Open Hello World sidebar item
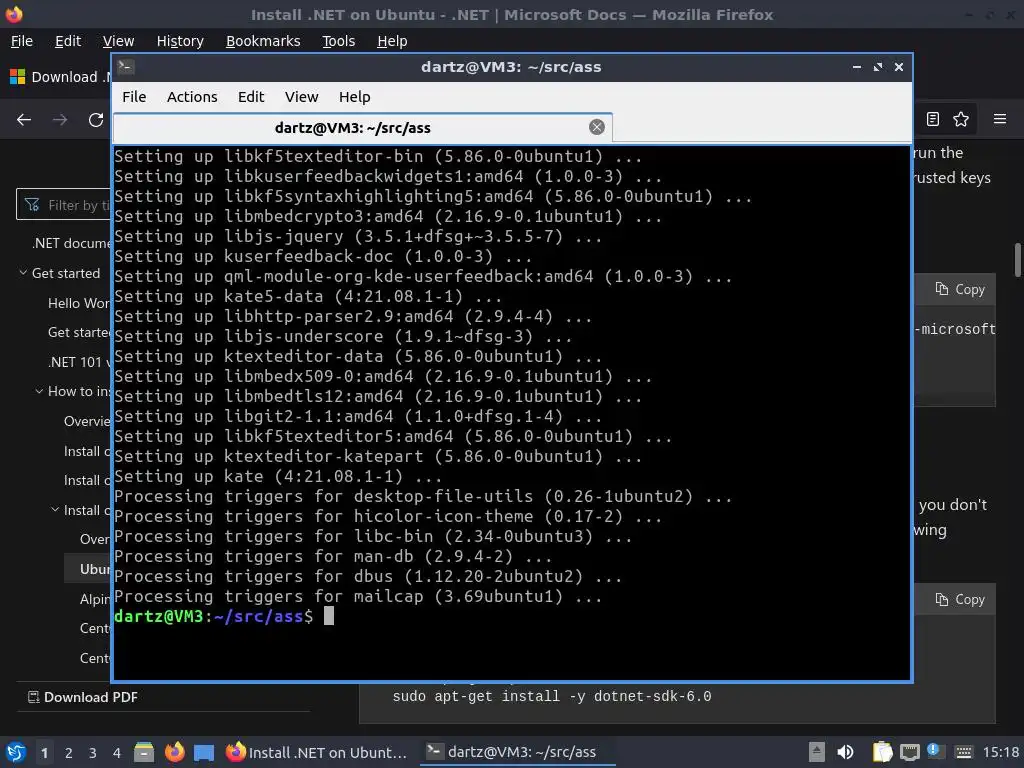 (x=79, y=303)
